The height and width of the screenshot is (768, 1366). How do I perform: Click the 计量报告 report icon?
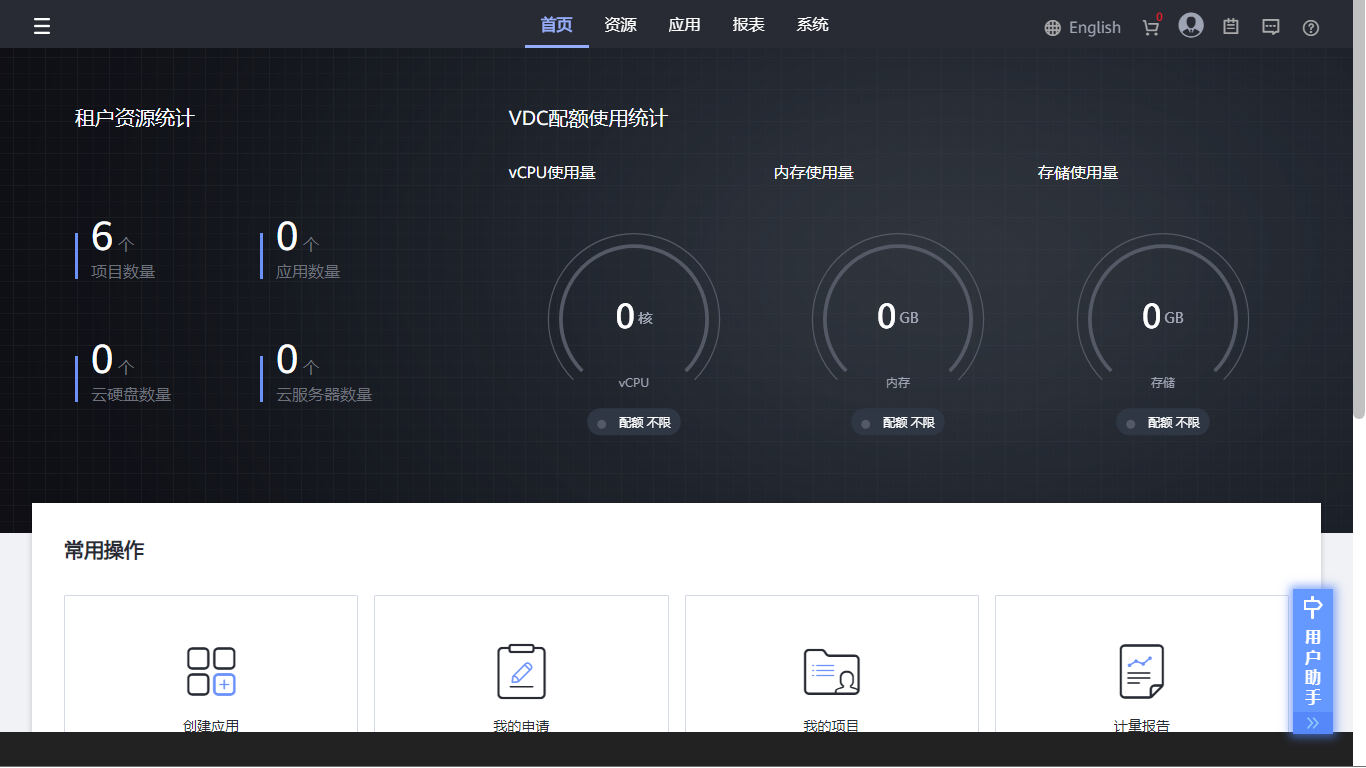[1141, 671]
